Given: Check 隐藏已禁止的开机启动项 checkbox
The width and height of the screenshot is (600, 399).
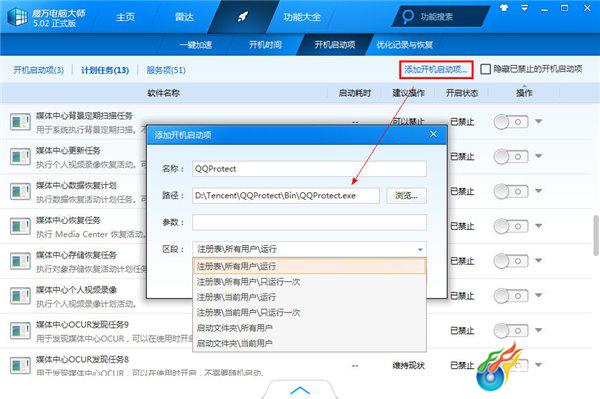Looking at the screenshot, I should 485,69.
